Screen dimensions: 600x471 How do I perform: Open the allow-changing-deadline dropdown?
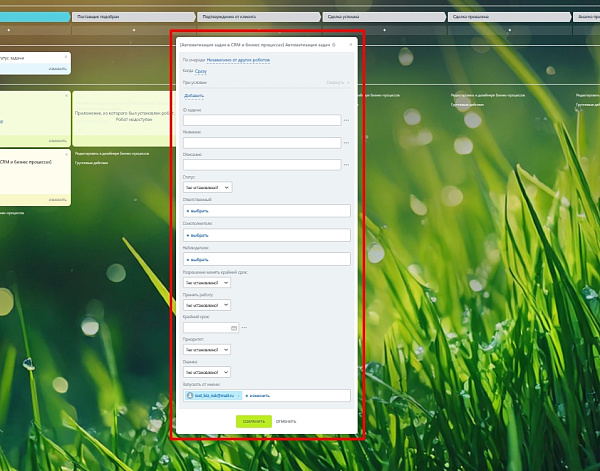[x=207, y=283]
